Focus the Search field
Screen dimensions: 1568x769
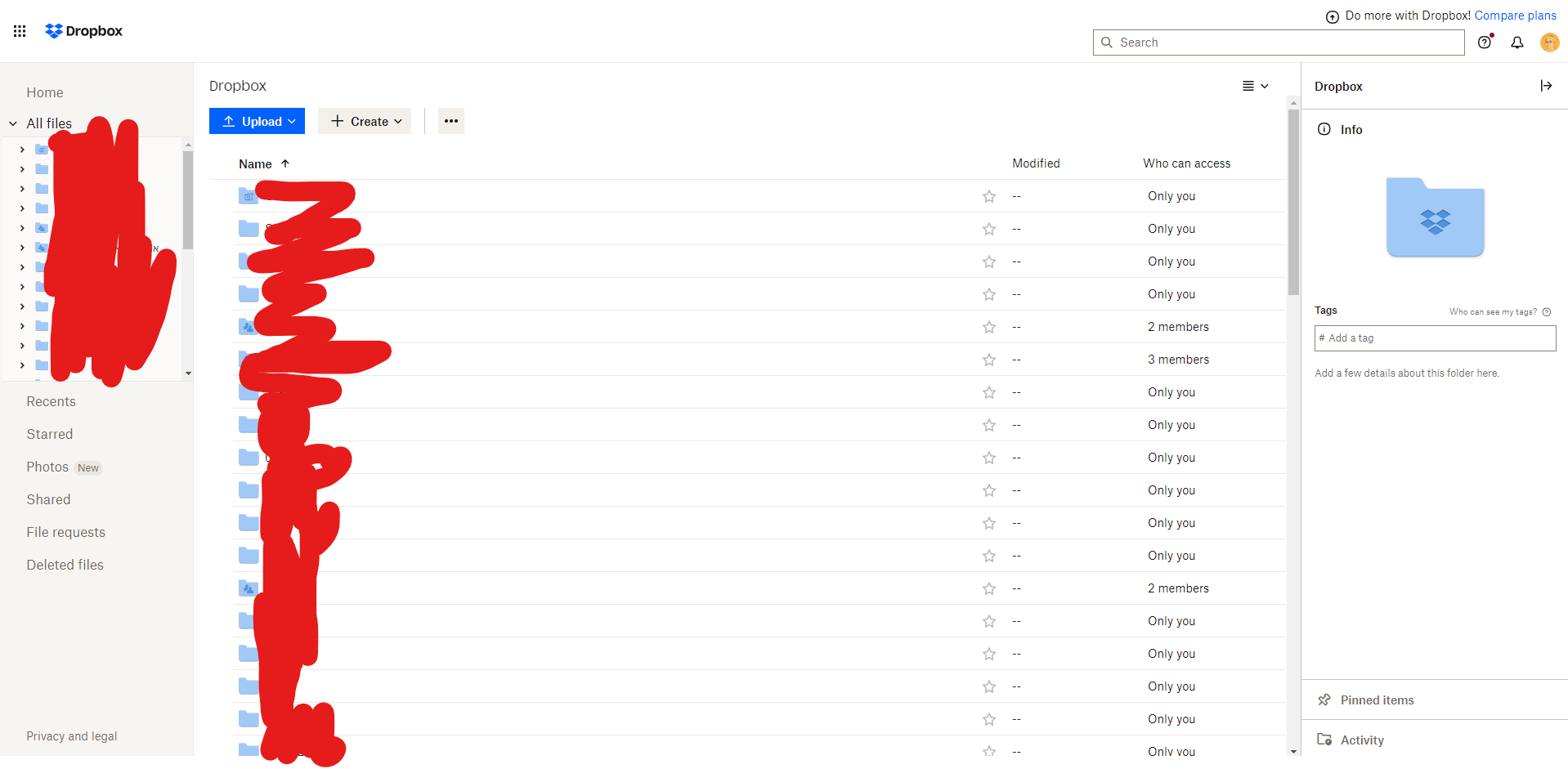1279,42
